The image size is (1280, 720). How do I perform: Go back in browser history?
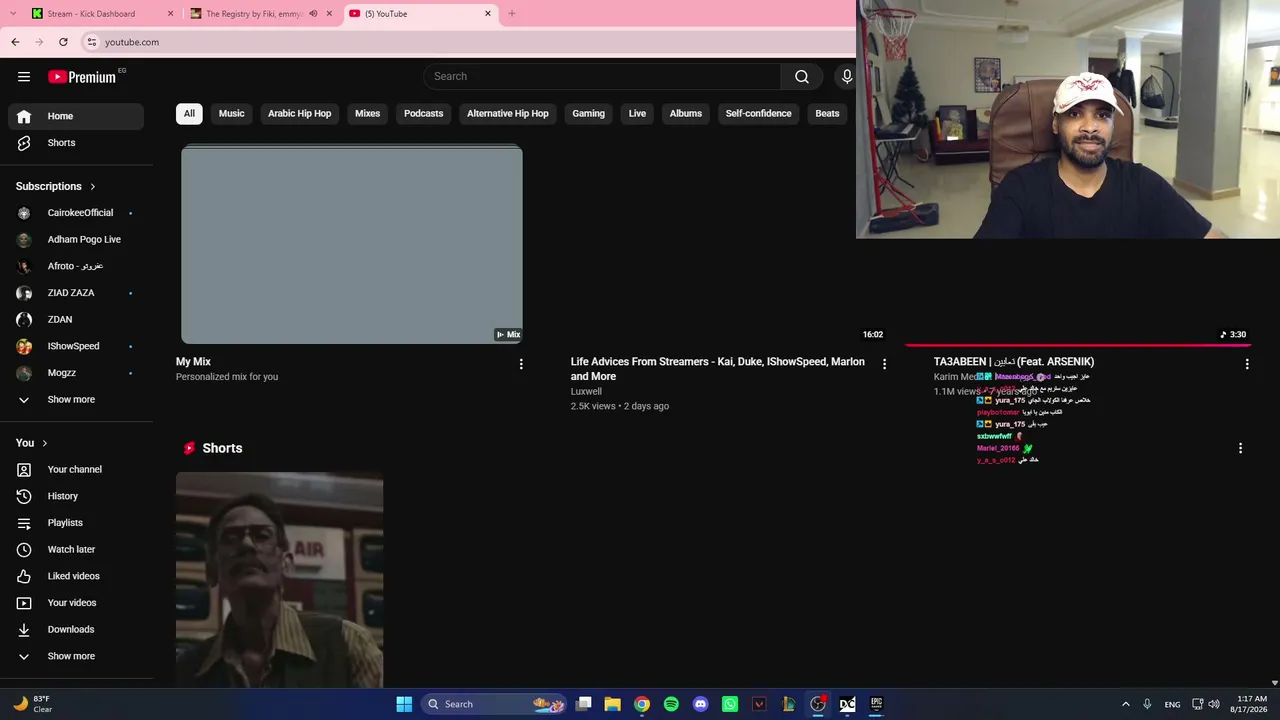coord(15,42)
